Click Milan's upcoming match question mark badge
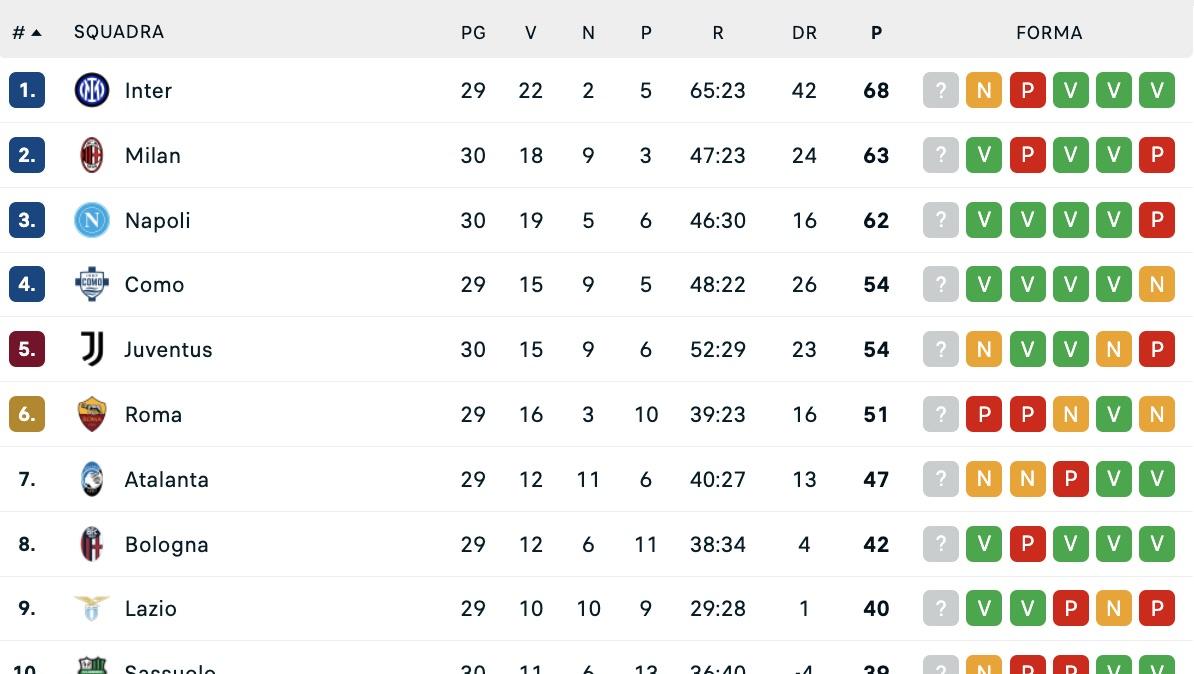 tap(940, 155)
